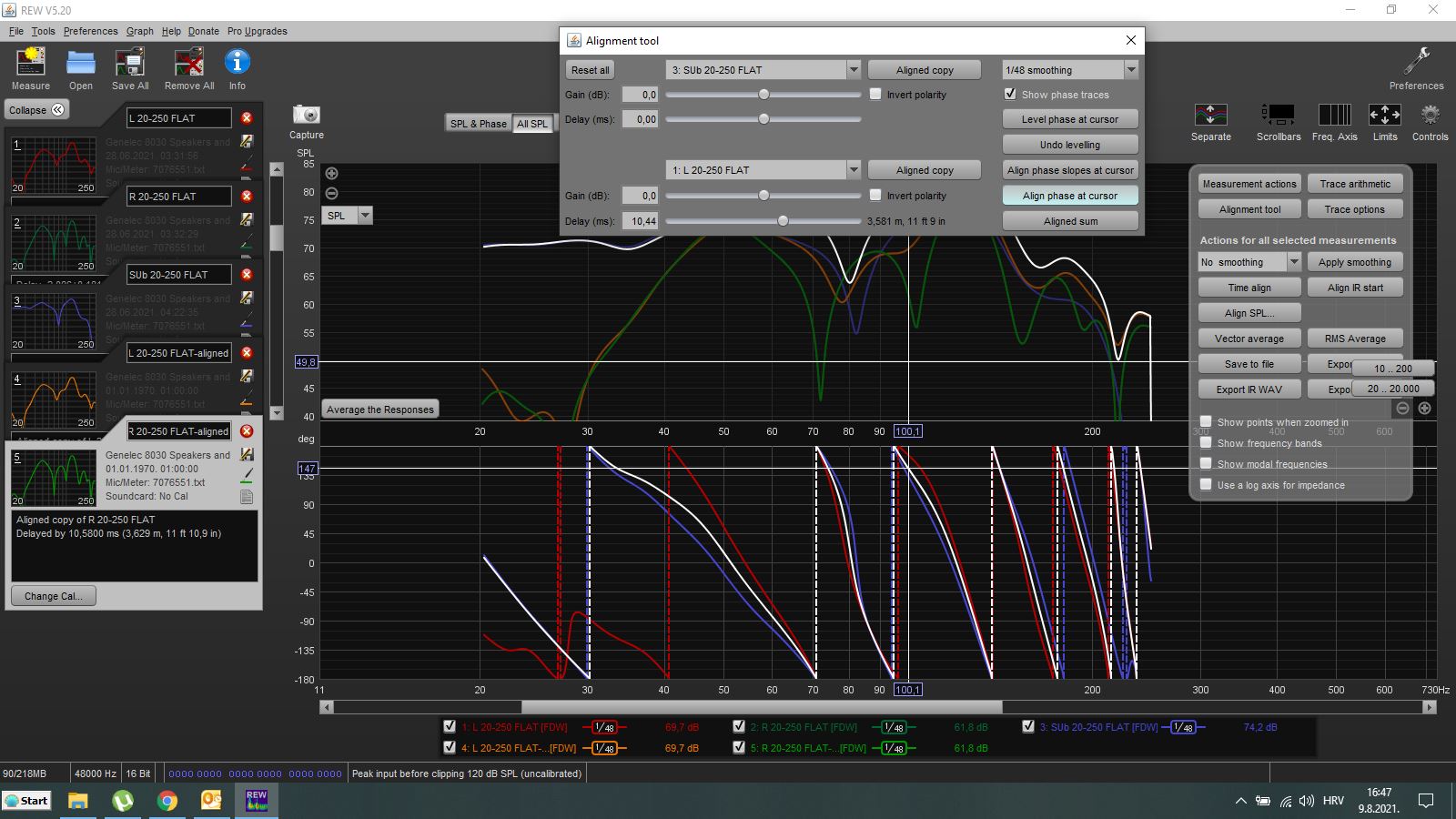Open graph Controls gear icon
The image size is (1456, 819).
1430,115
